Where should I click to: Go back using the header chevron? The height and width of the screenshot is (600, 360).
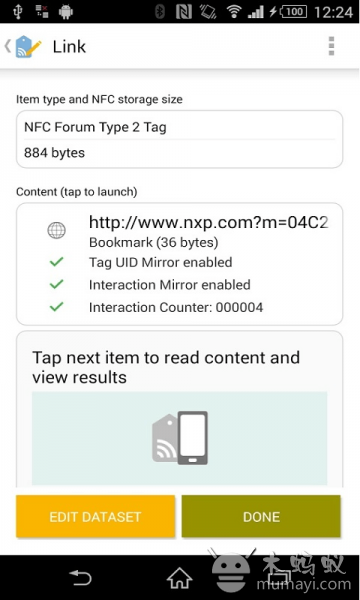coord(8,46)
